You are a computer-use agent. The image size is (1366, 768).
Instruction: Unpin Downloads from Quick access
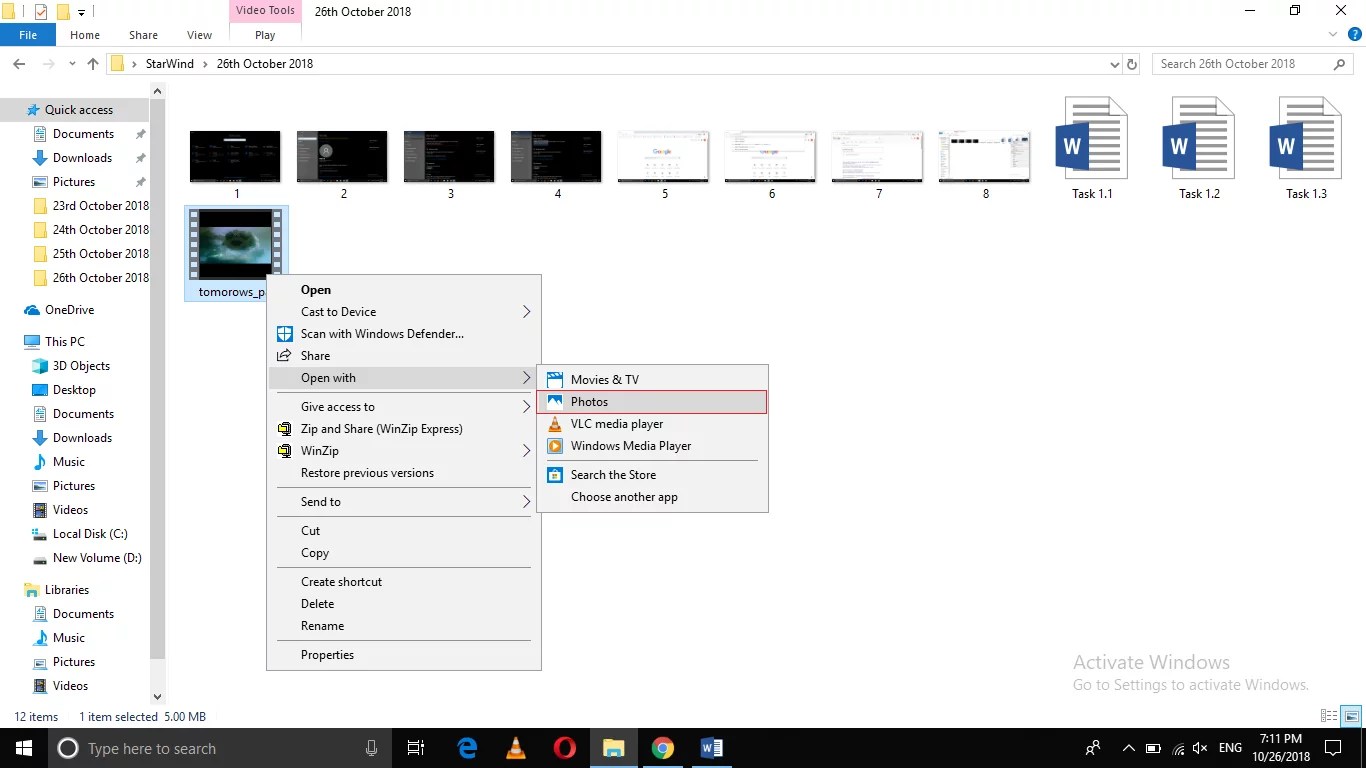click(139, 157)
